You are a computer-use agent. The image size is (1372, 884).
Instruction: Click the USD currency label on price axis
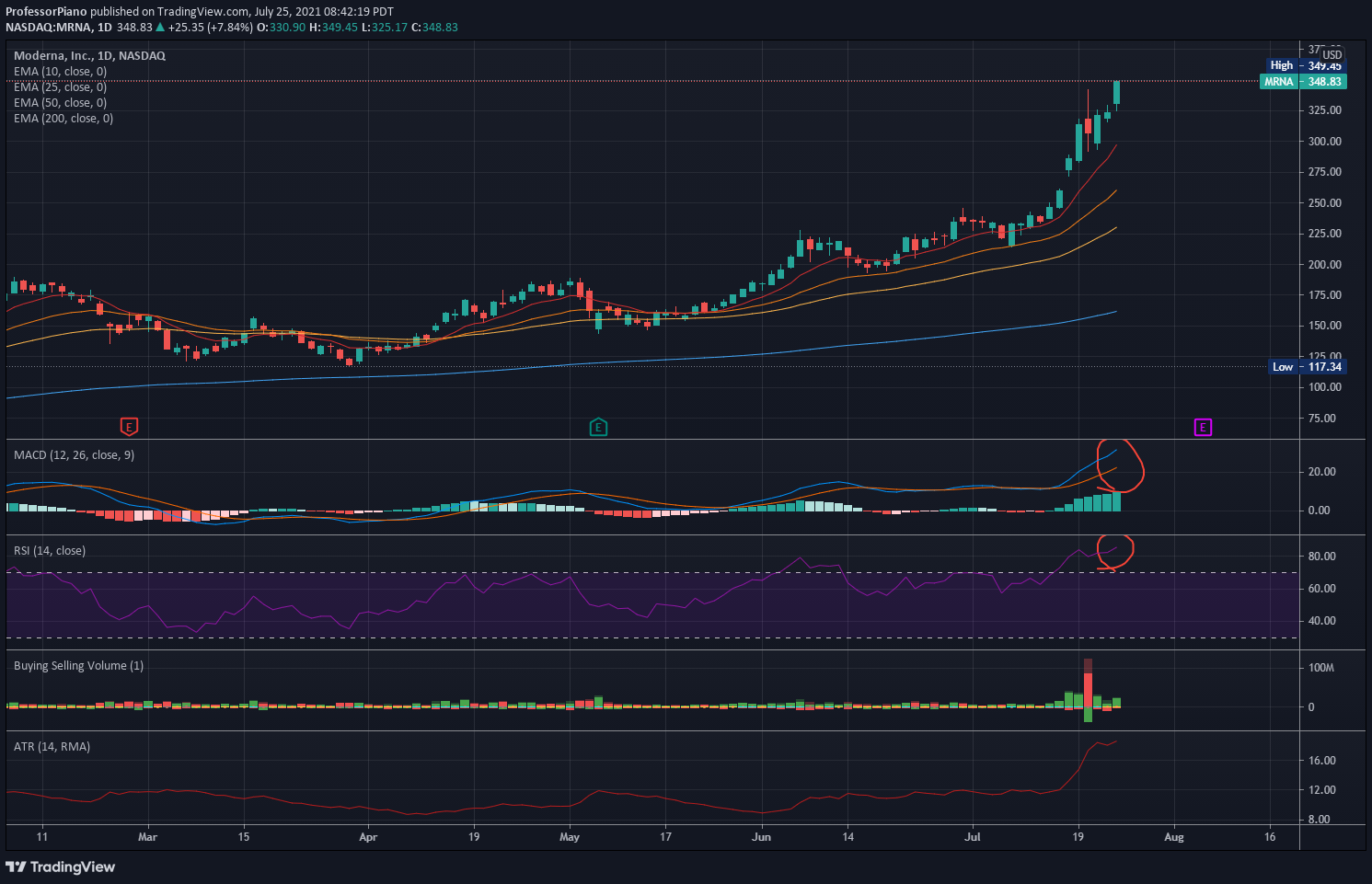pos(1332,54)
